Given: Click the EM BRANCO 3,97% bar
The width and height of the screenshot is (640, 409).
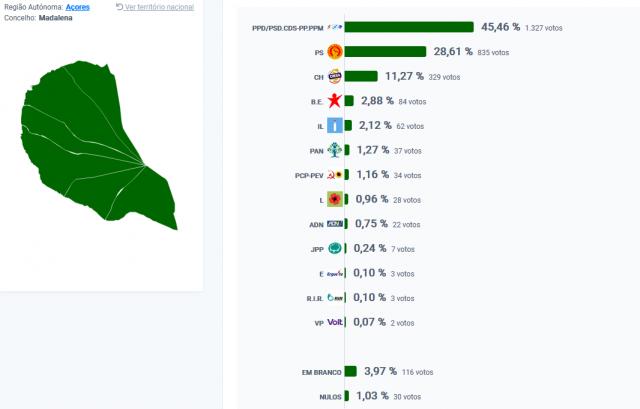Looking at the screenshot, I should (x=350, y=372).
